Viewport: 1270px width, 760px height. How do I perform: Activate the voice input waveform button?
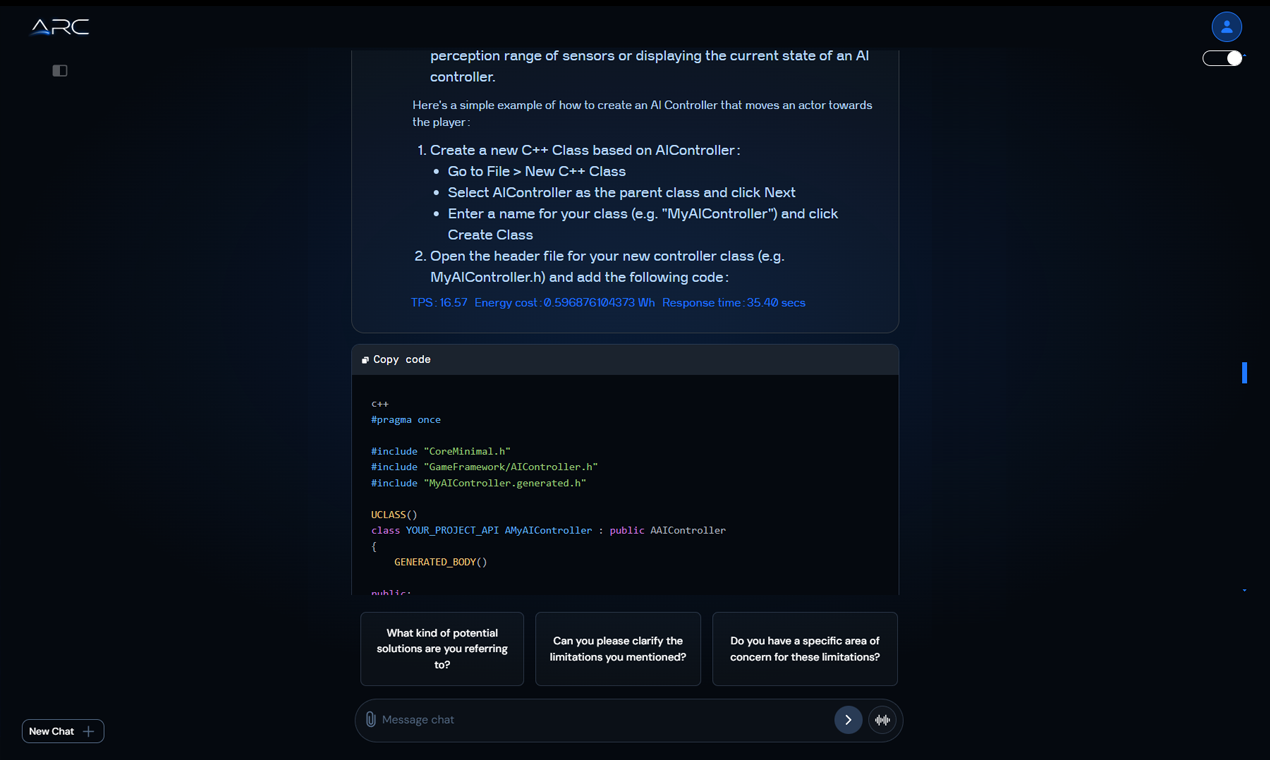click(882, 720)
